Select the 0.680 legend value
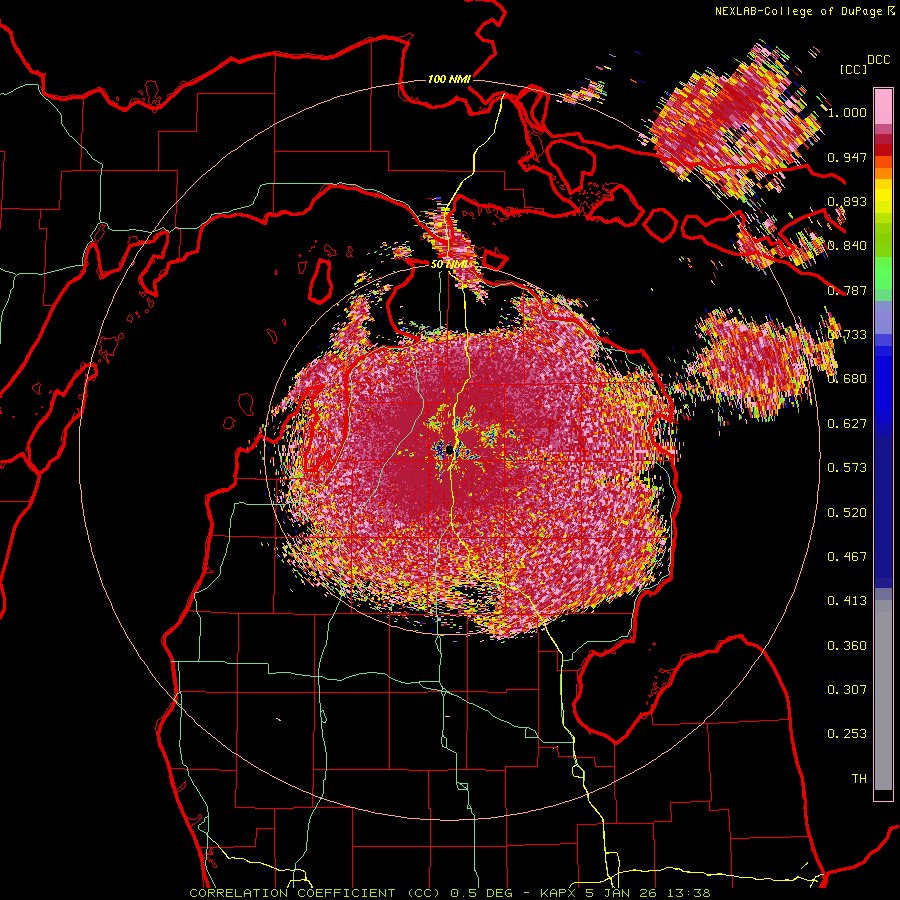This screenshot has width=900, height=900. point(847,379)
